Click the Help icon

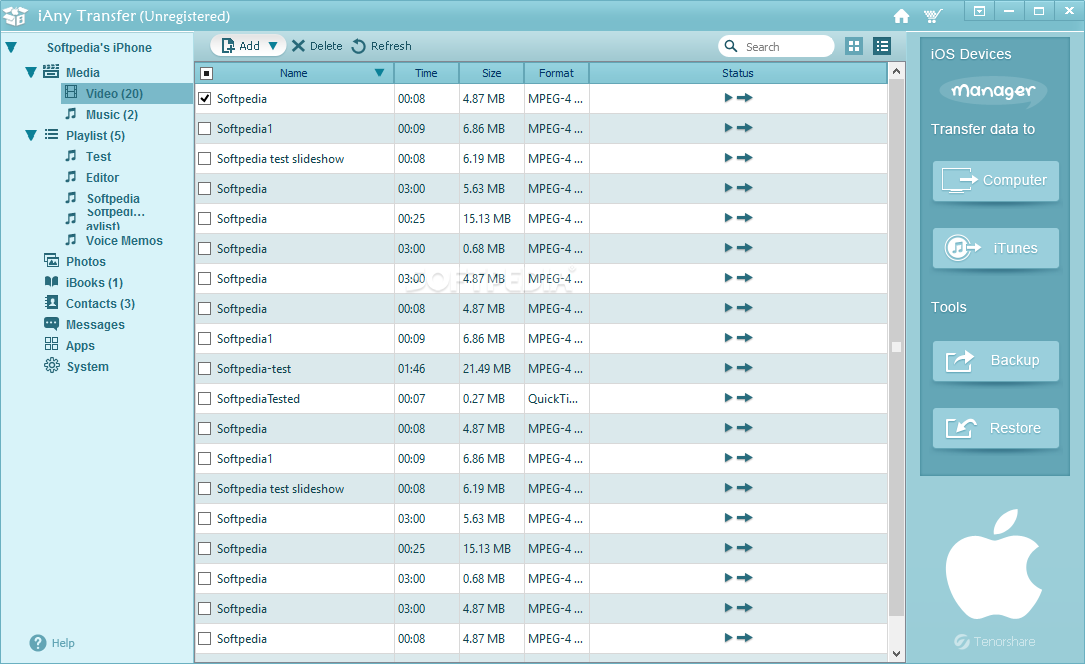[37, 643]
